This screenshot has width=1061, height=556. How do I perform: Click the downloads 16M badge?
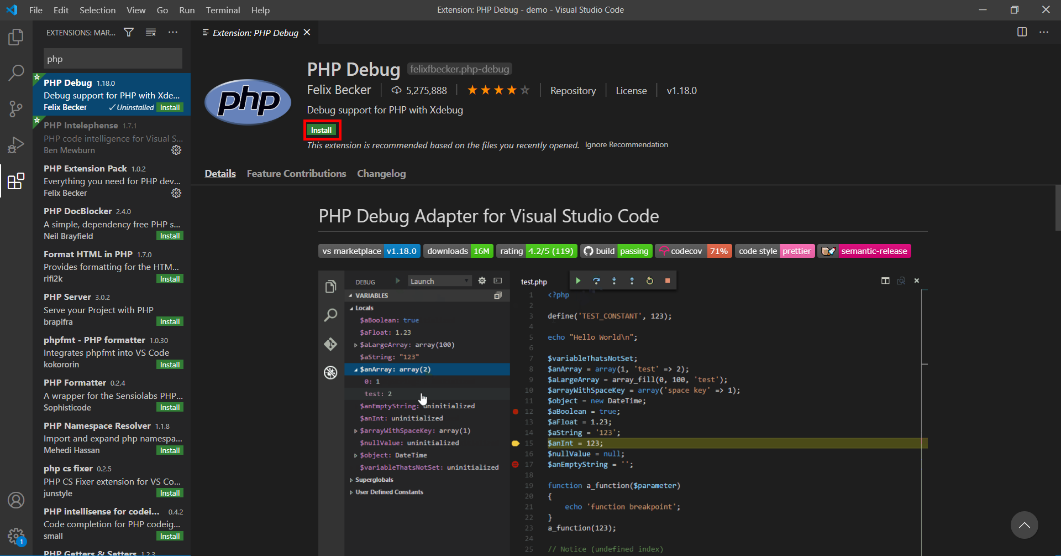pyautogui.click(x=458, y=251)
